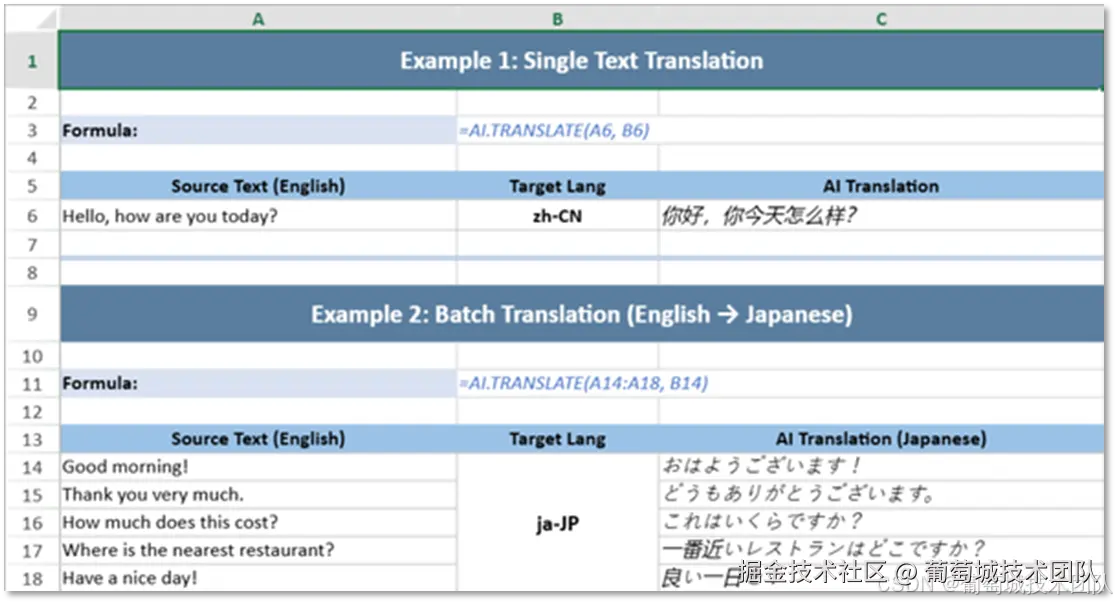
Task: Select row 11 header
Action: coord(32,384)
